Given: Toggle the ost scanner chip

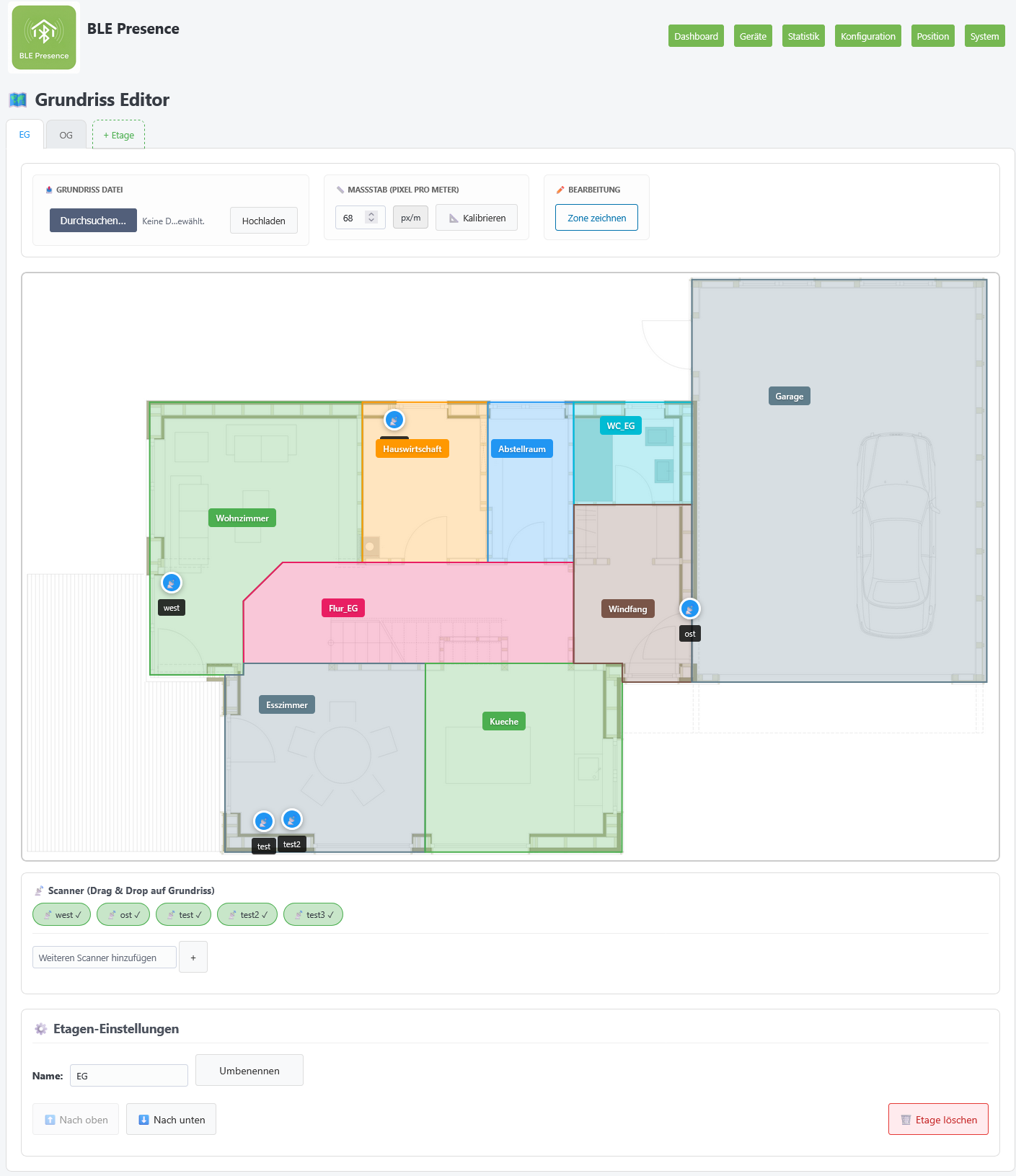Looking at the screenshot, I should (x=124, y=914).
